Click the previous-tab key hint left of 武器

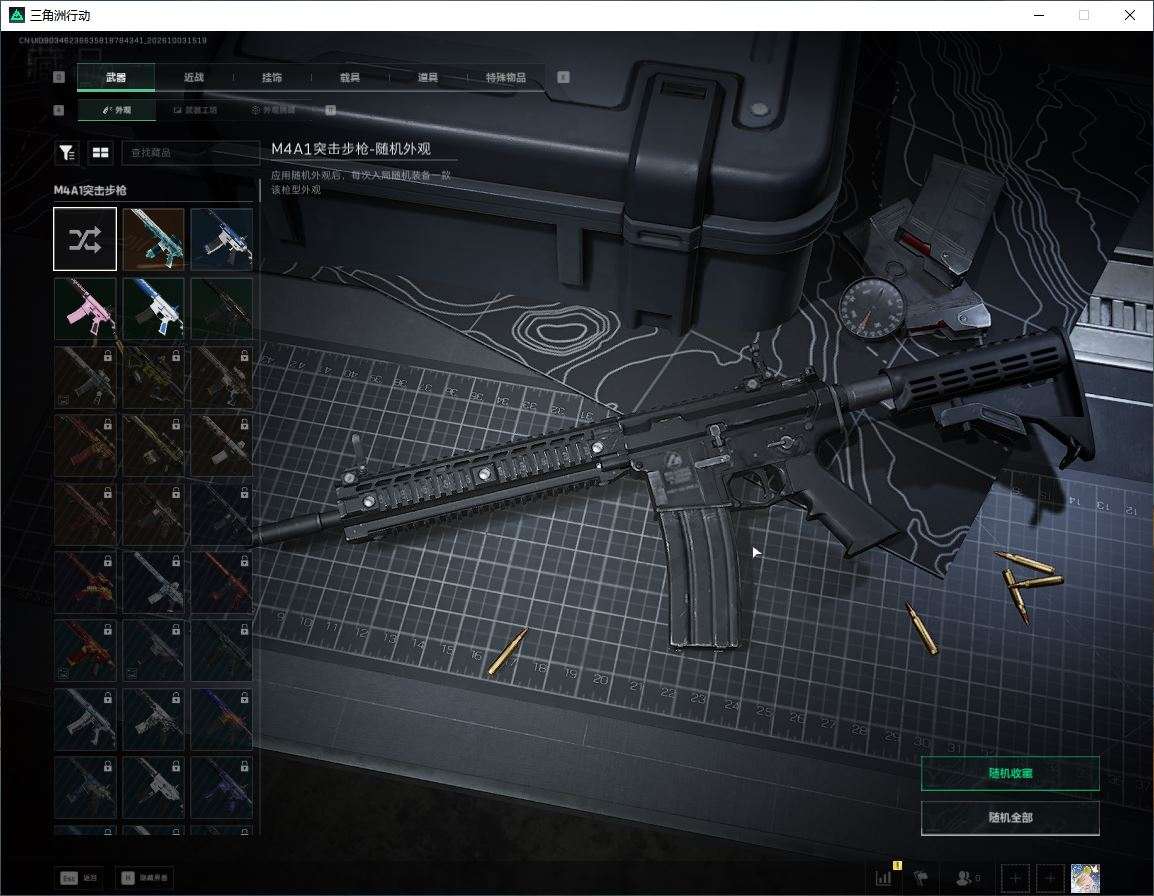[59, 77]
